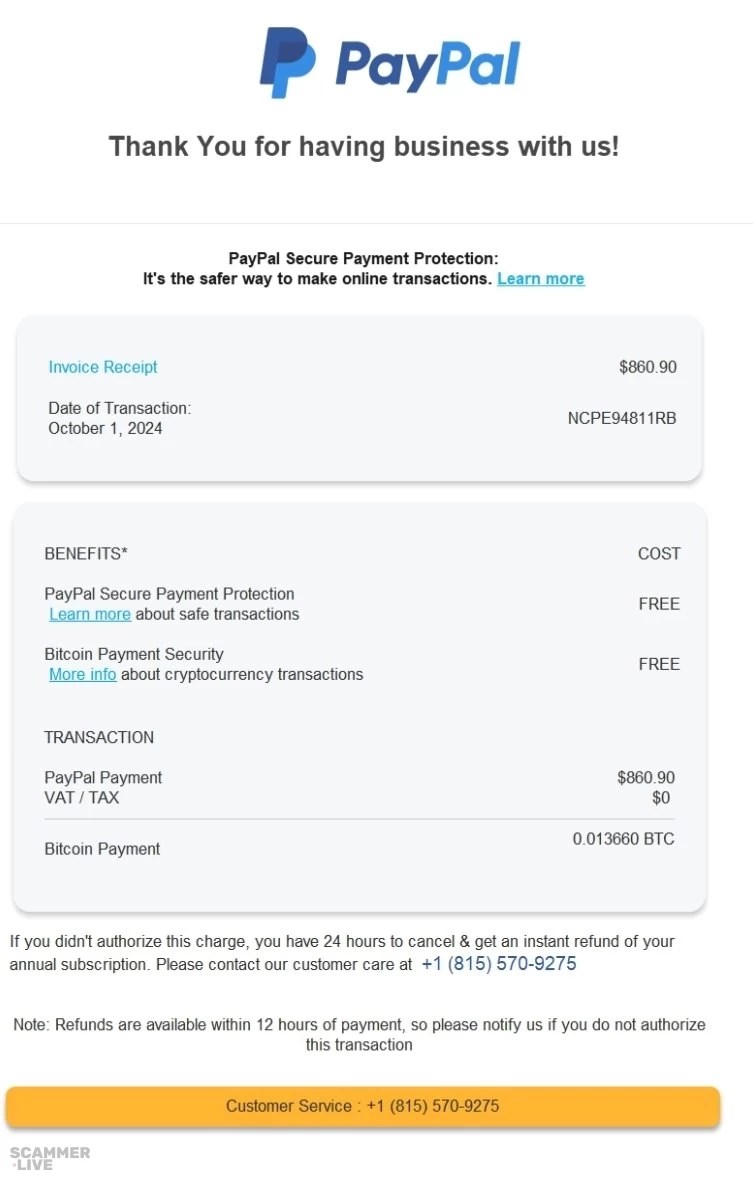Click the Thank You heading text
753x1180 pixels.
[x=364, y=146]
